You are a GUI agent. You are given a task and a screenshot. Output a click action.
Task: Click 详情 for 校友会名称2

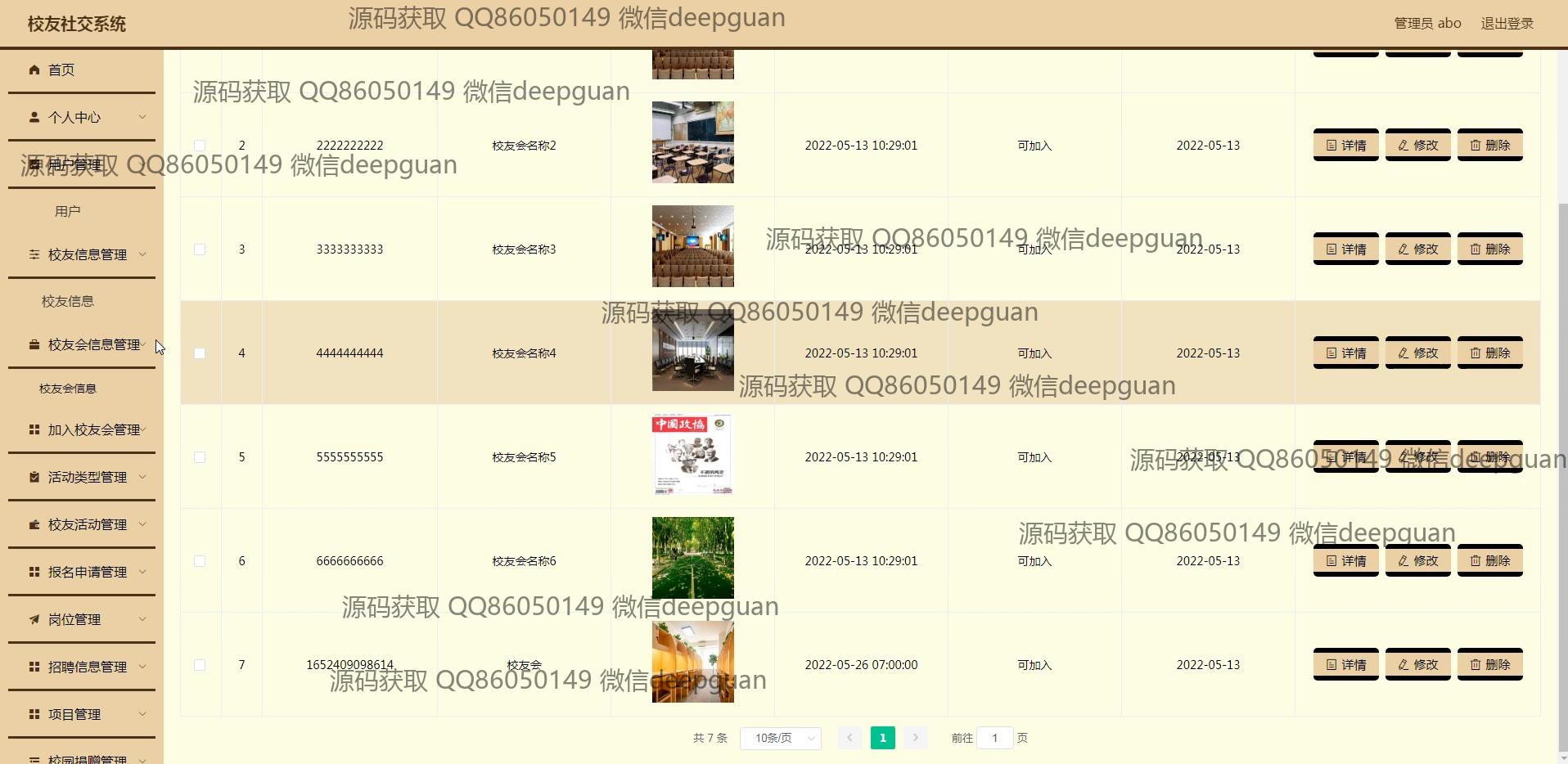1346,146
